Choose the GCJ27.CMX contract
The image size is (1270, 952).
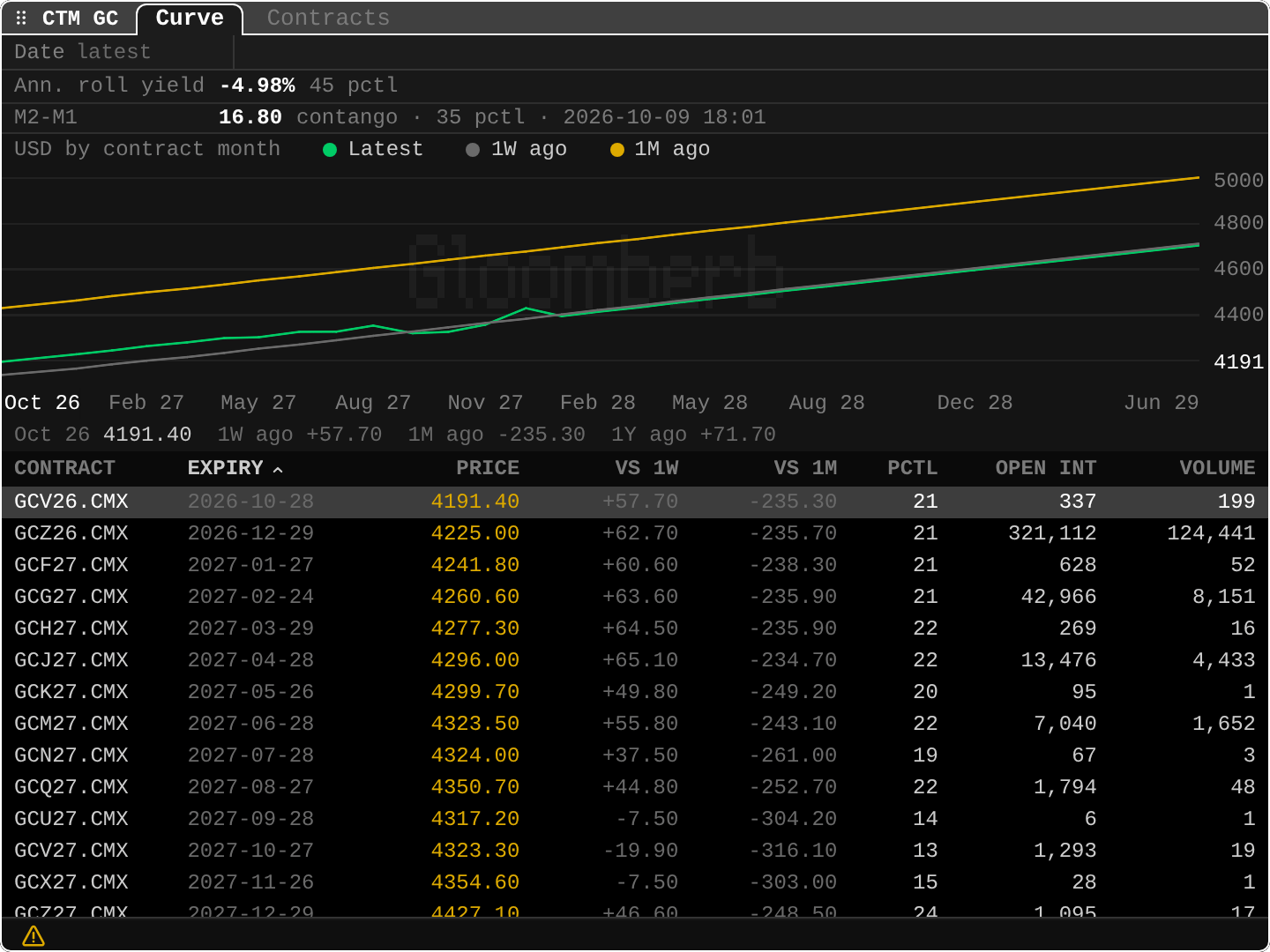pyautogui.click(x=635, y=660)
